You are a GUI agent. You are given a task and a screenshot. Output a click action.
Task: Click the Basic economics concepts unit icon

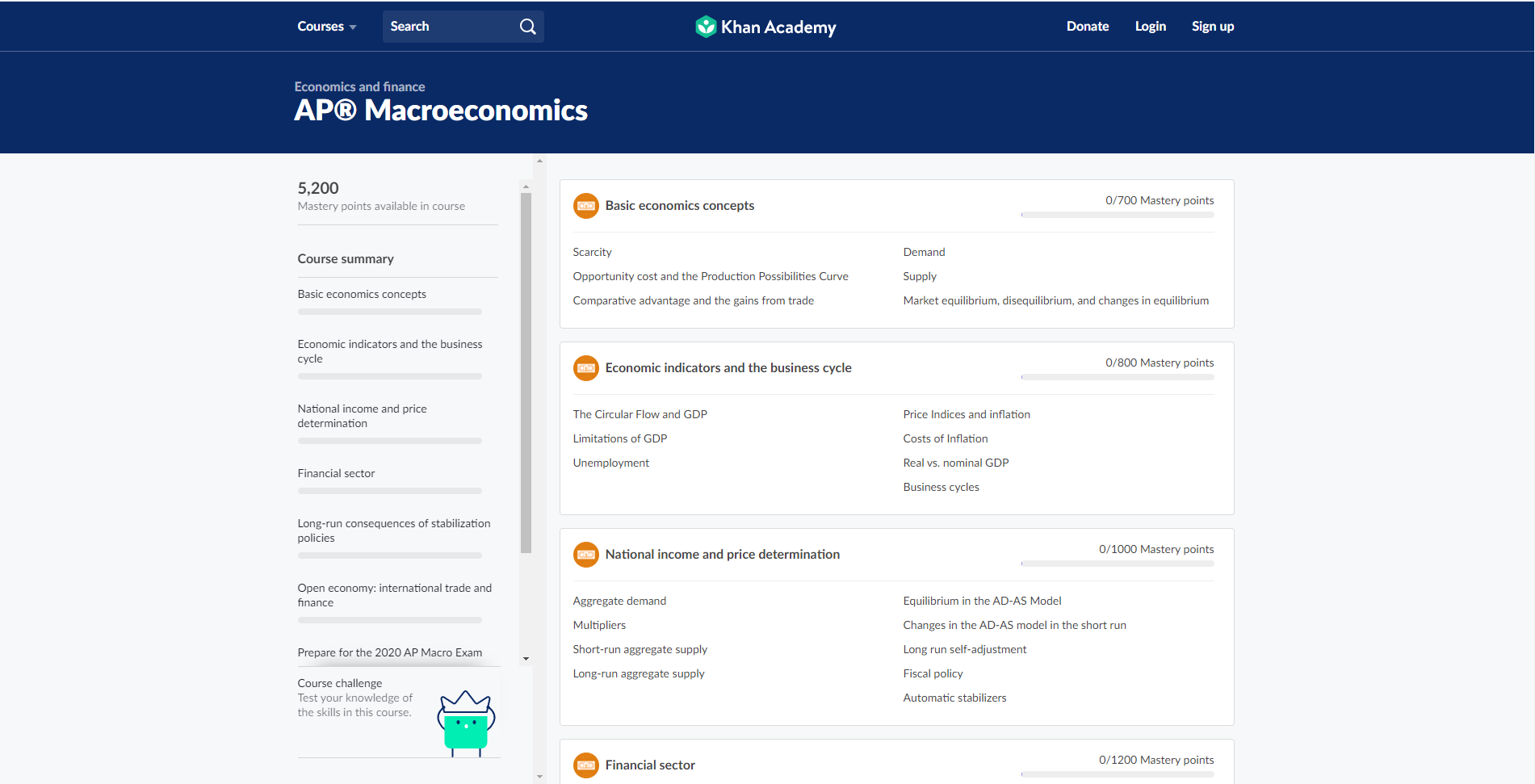[586, 206]
